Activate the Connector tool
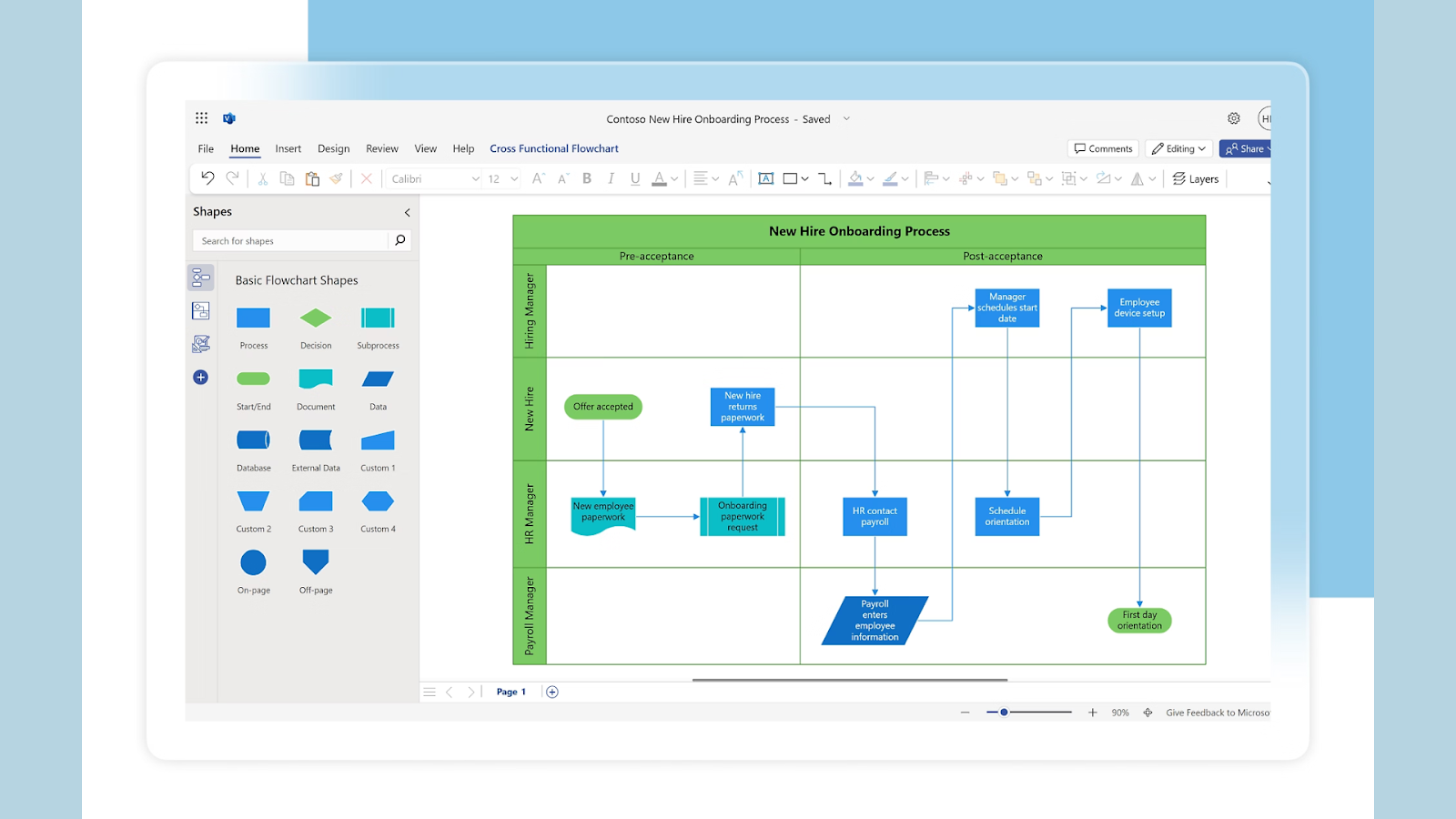1456x819 pixels. pyautogui.click(x=824, y=178)
